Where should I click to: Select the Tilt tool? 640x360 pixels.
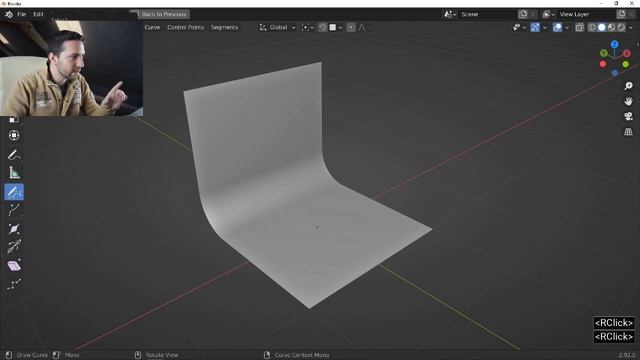pyautogui.click(x=14, y=247)
